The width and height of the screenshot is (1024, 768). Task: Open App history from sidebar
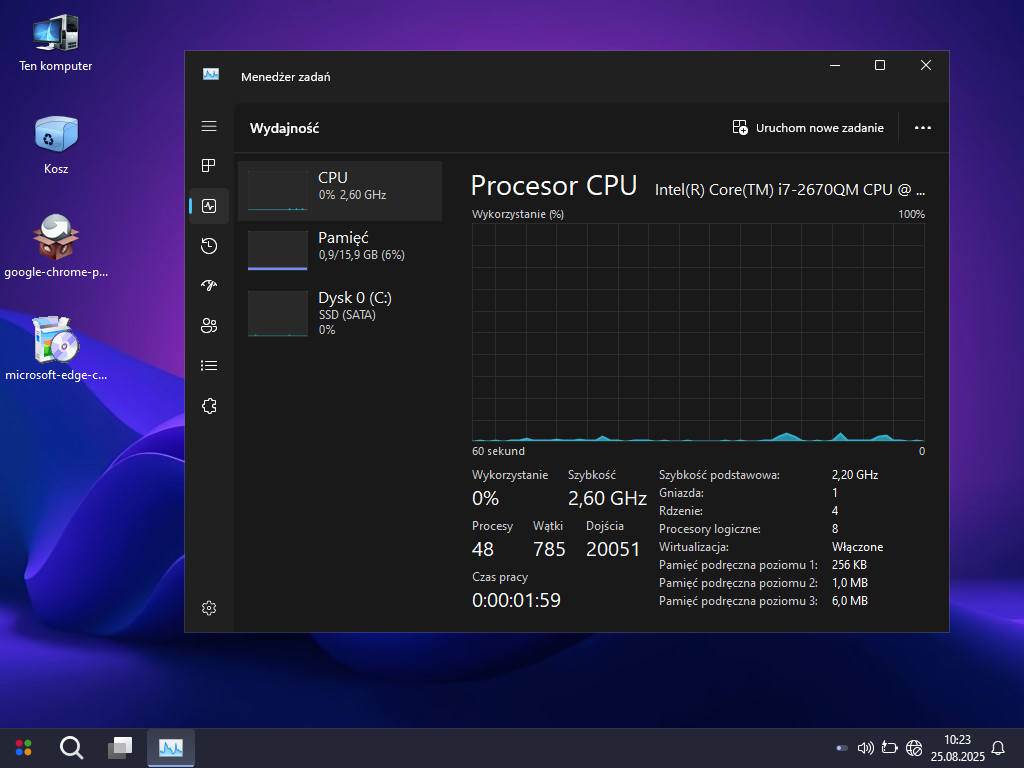coord(209,246)
